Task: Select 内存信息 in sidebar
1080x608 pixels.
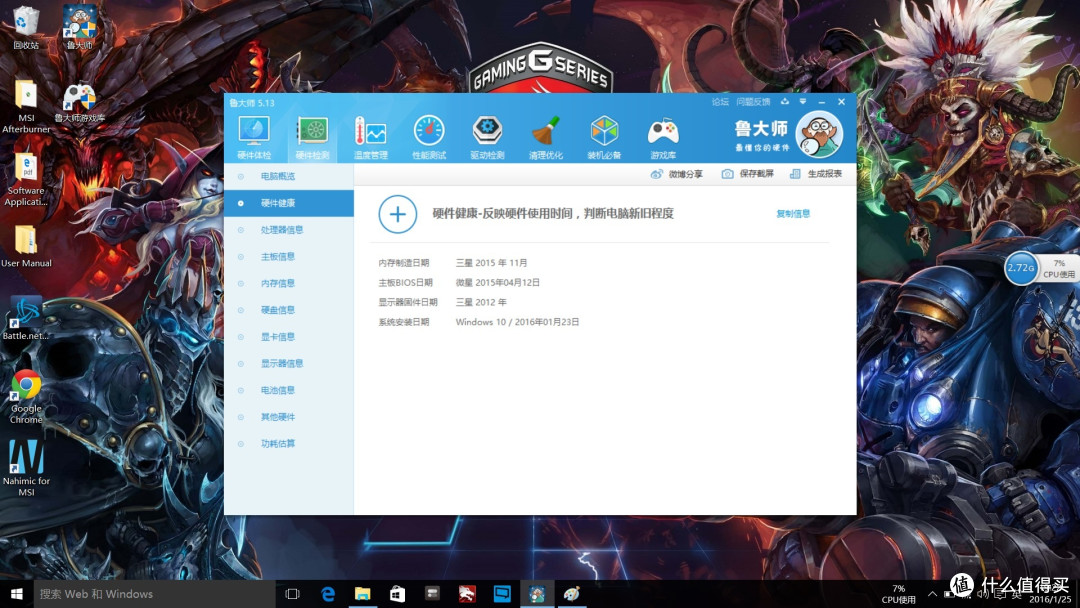Action: (289, 283)
